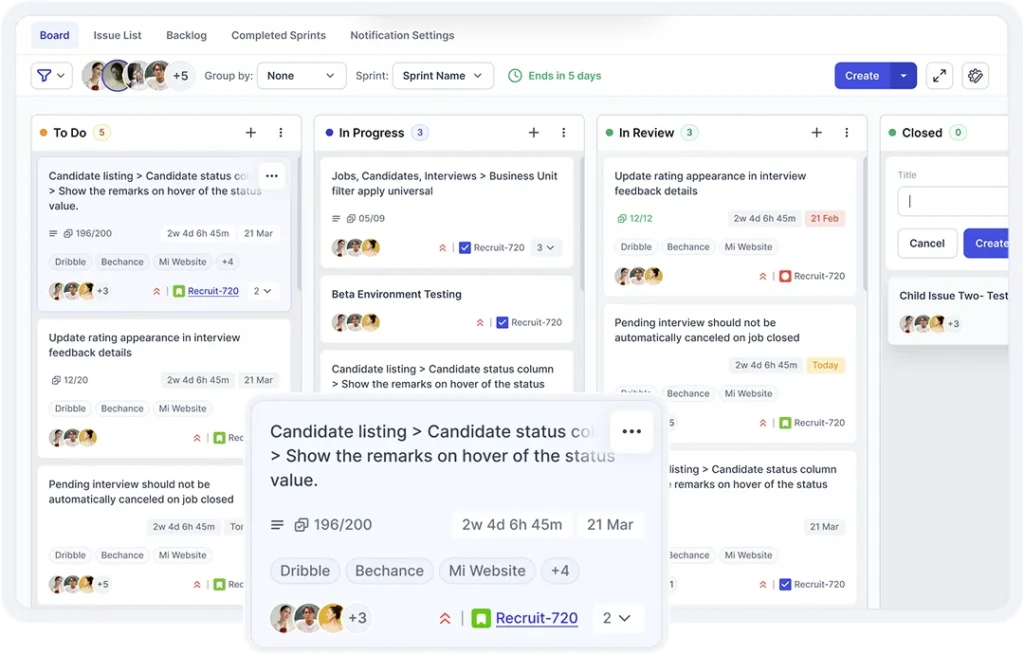Open the filter funnel menu
This screenshot has height=654, width=1024.
tap(51, 76)
